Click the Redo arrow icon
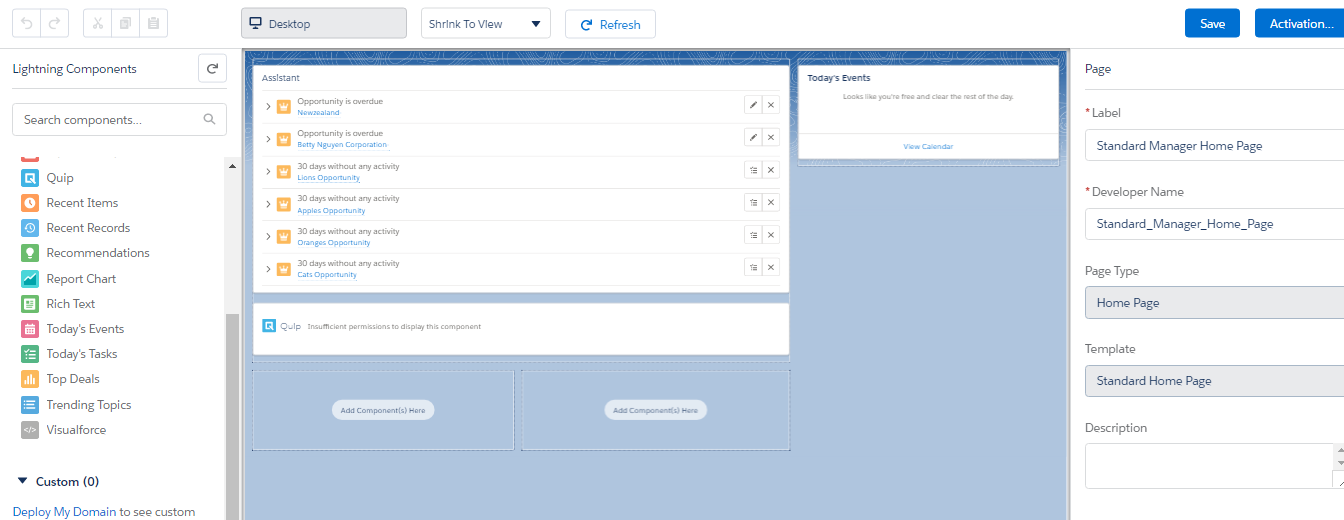 point(55,23)
